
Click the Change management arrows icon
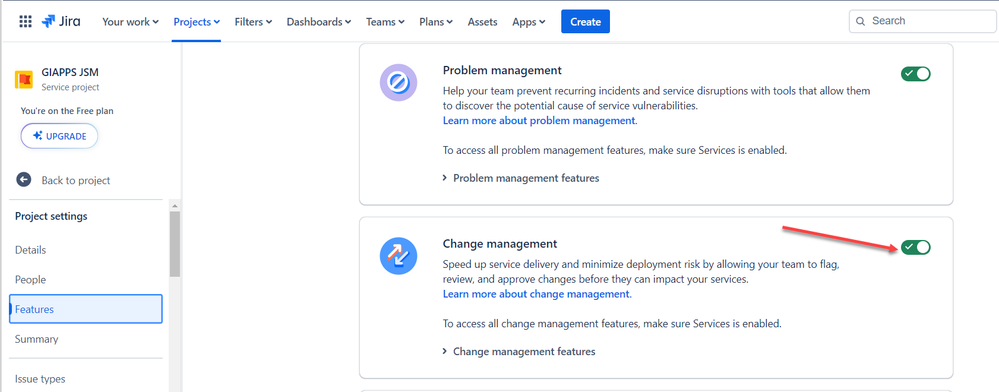[398, 256]
